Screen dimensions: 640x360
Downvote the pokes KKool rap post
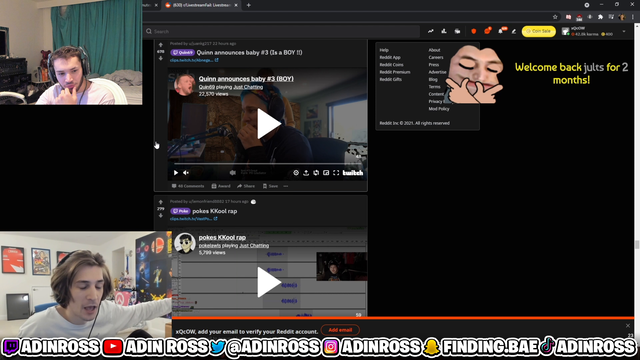(160, 216)
